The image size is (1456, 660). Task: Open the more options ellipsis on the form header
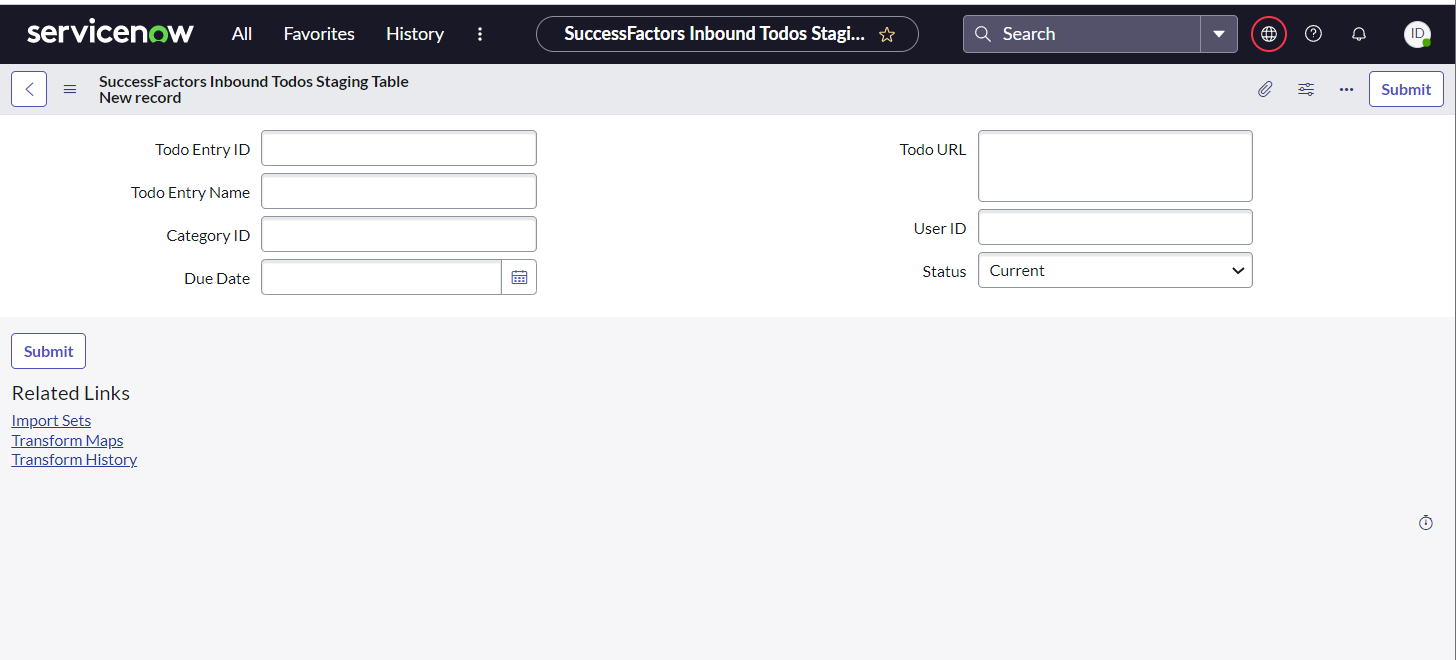[x=1346, y=89]
